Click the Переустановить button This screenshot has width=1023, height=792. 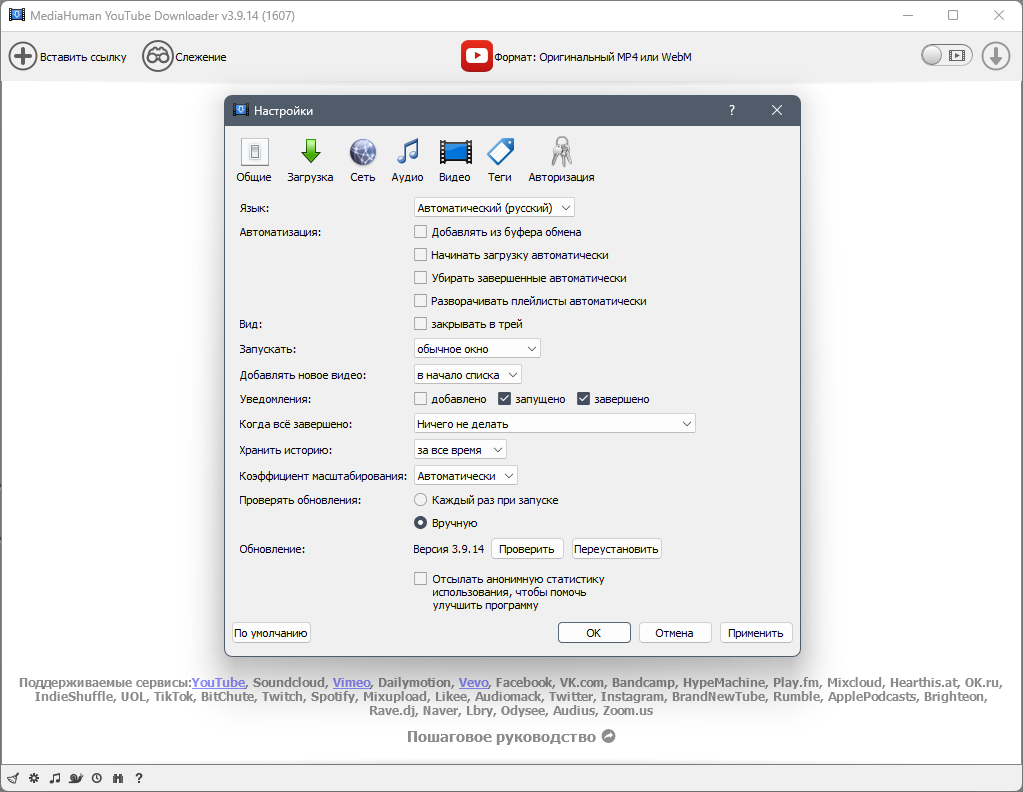(x=616, y=549)
